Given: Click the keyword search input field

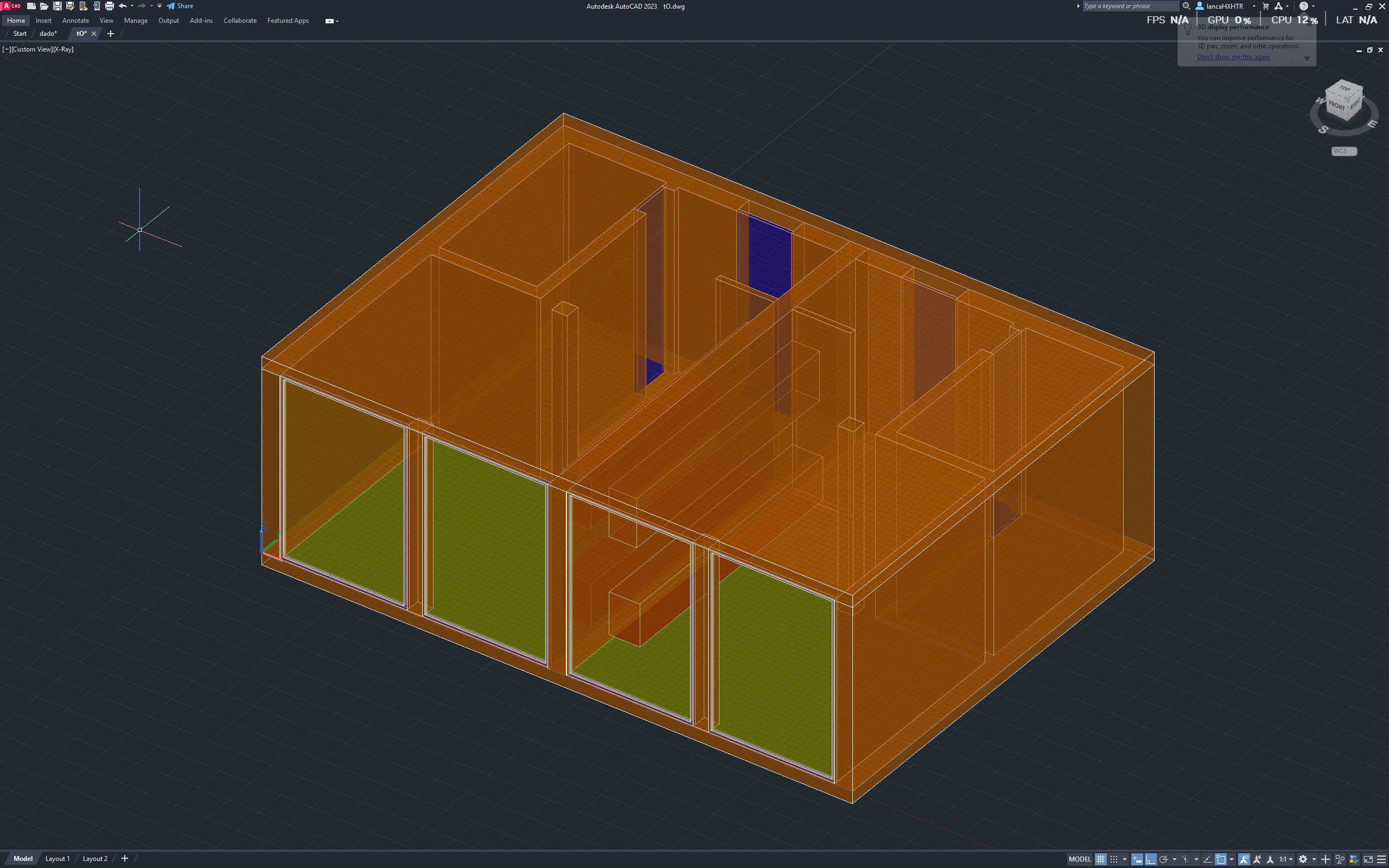Looking at the screenshot, I should [x=1129, y=7].
